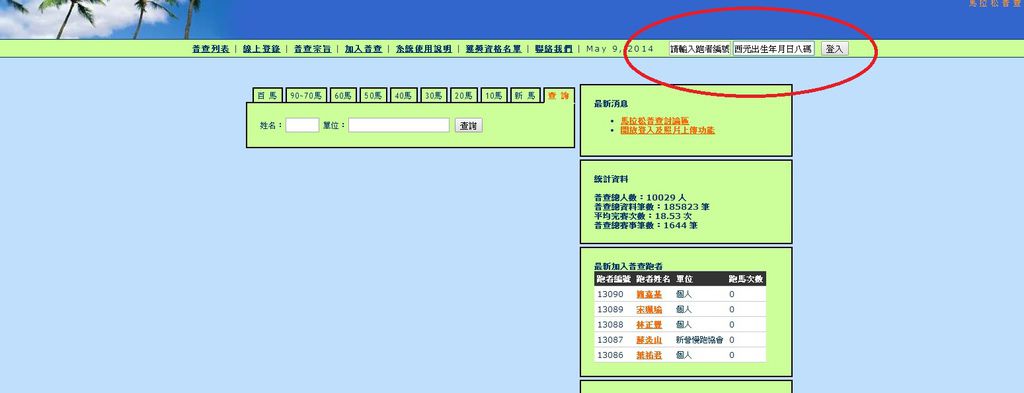The width and height of the screenshot is (1024, 393).
Task: Open the 加入普查 nav link
Action: point(363,49)
